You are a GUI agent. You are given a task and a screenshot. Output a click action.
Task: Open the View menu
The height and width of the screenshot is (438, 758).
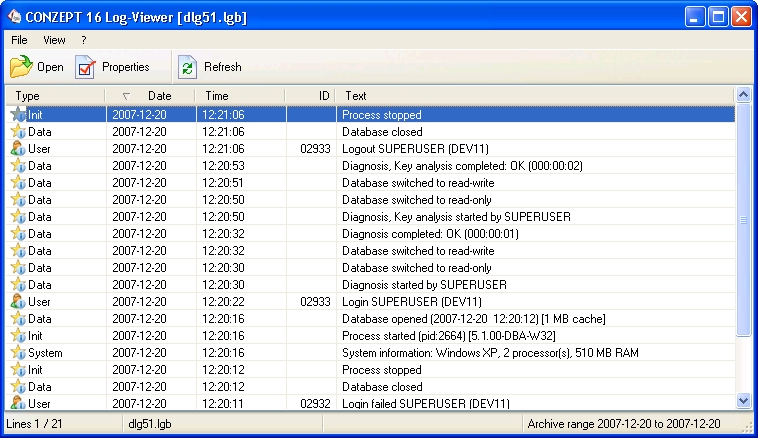pos(54,40)
